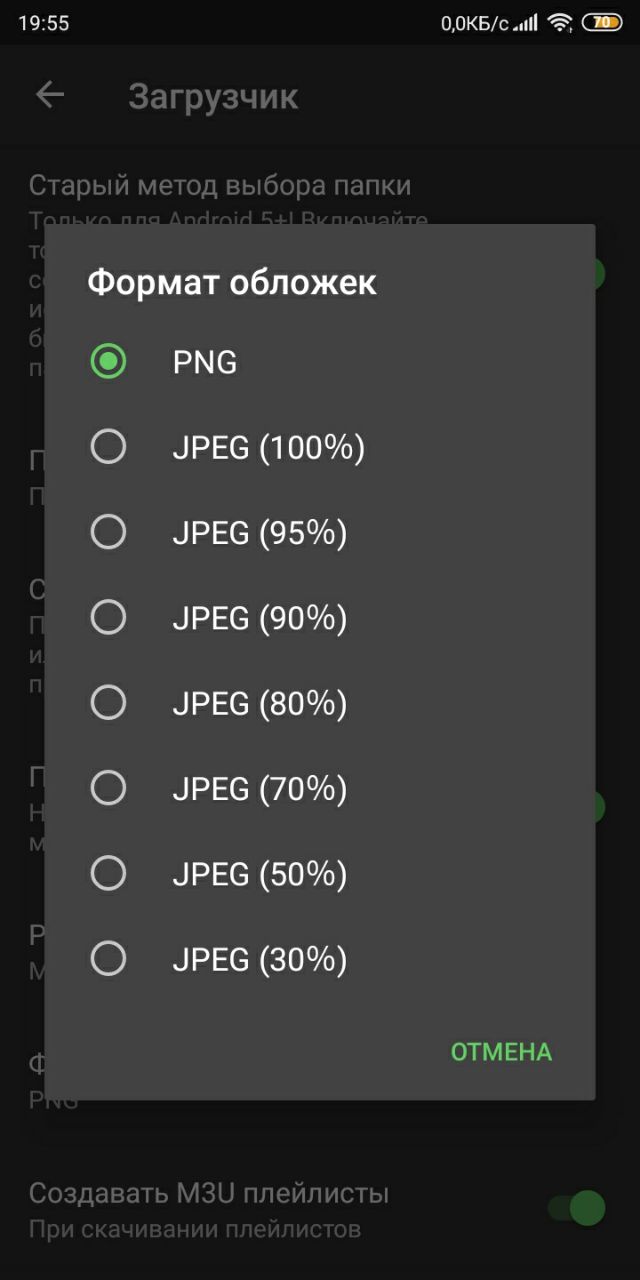Select the JPEG (95%) radio button

tap(108, 532)
